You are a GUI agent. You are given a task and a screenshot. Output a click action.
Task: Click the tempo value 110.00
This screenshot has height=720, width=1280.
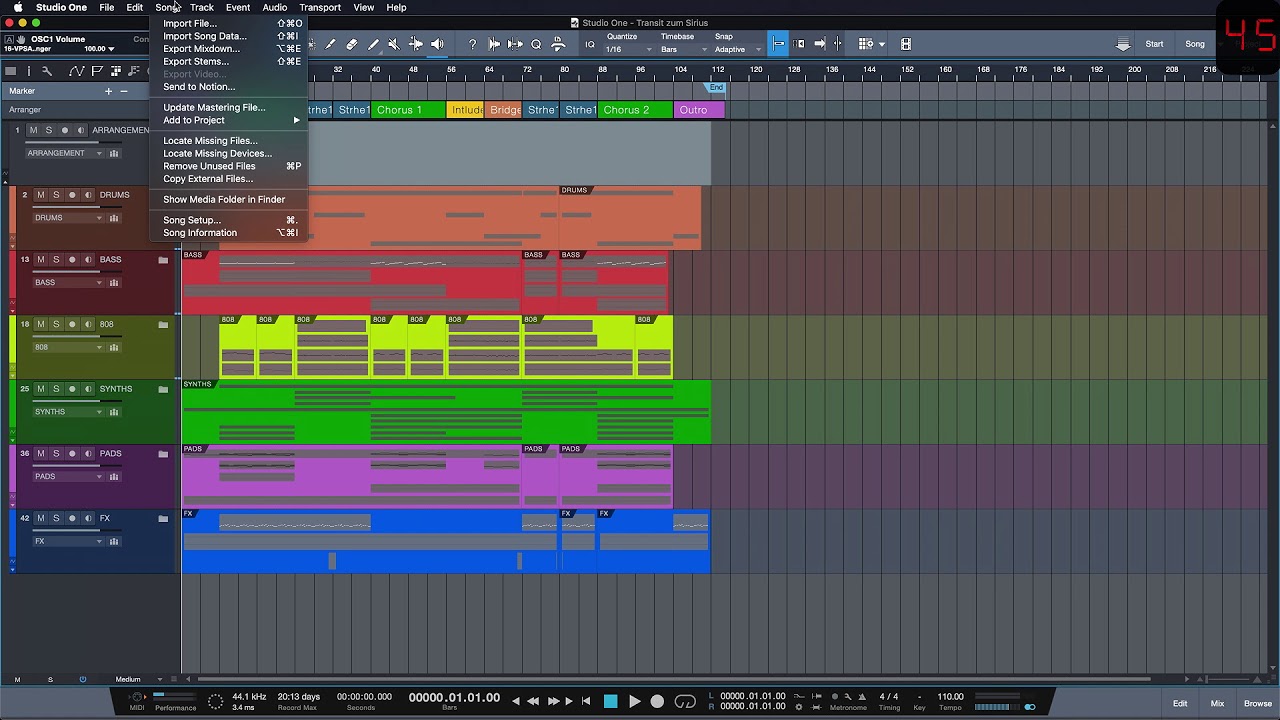(951, 697)
